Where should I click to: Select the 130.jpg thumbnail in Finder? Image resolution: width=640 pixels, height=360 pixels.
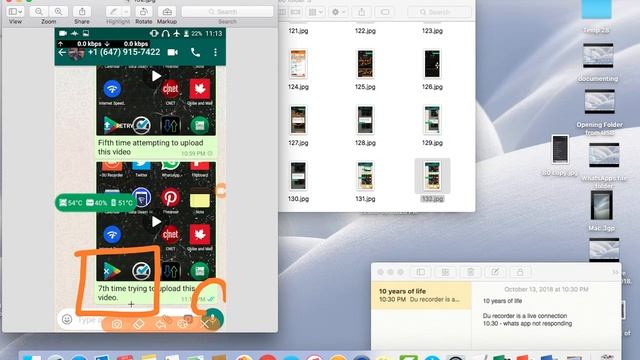pos(298,176)
